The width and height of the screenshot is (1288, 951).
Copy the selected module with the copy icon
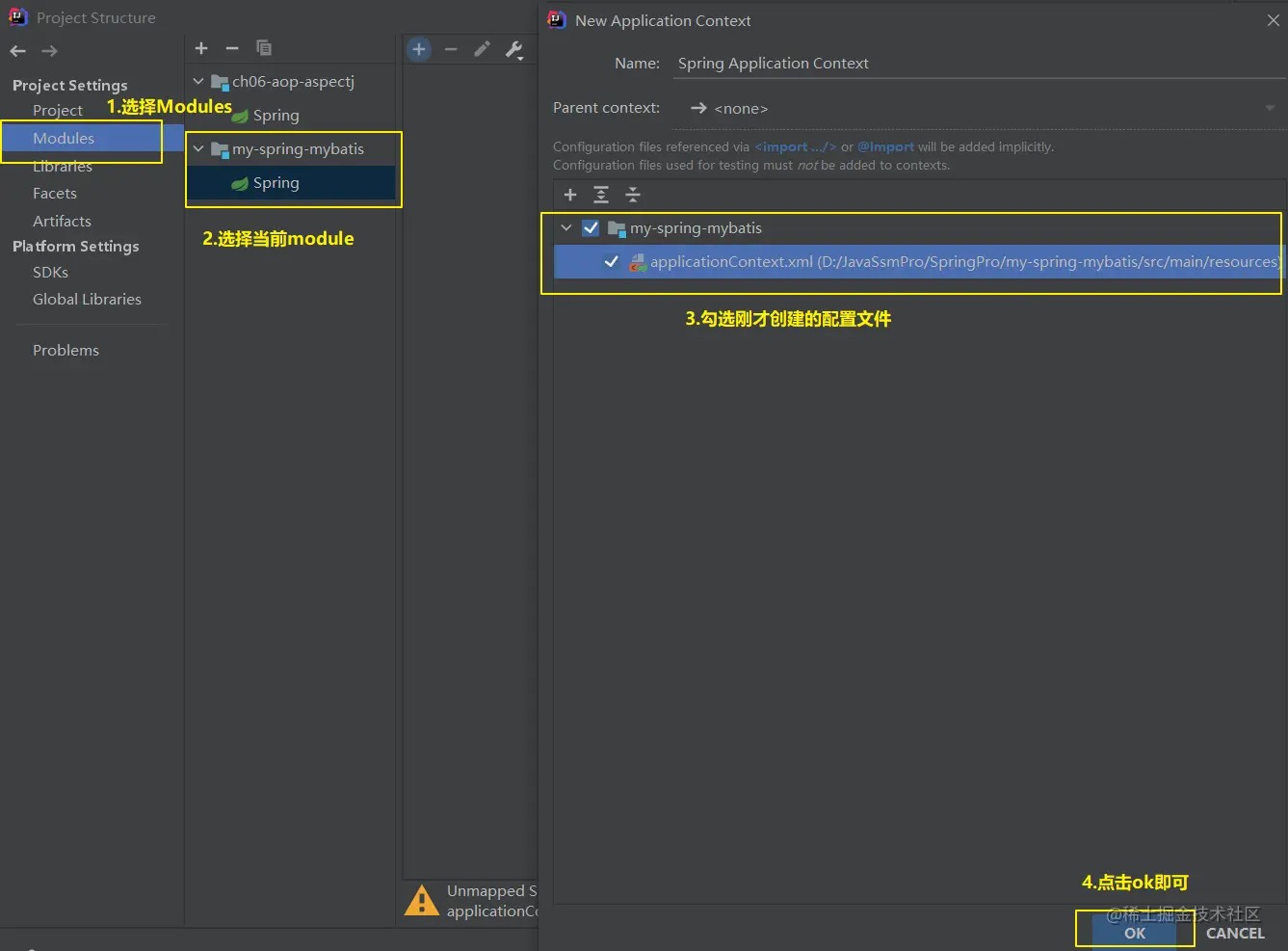[264, 48]
